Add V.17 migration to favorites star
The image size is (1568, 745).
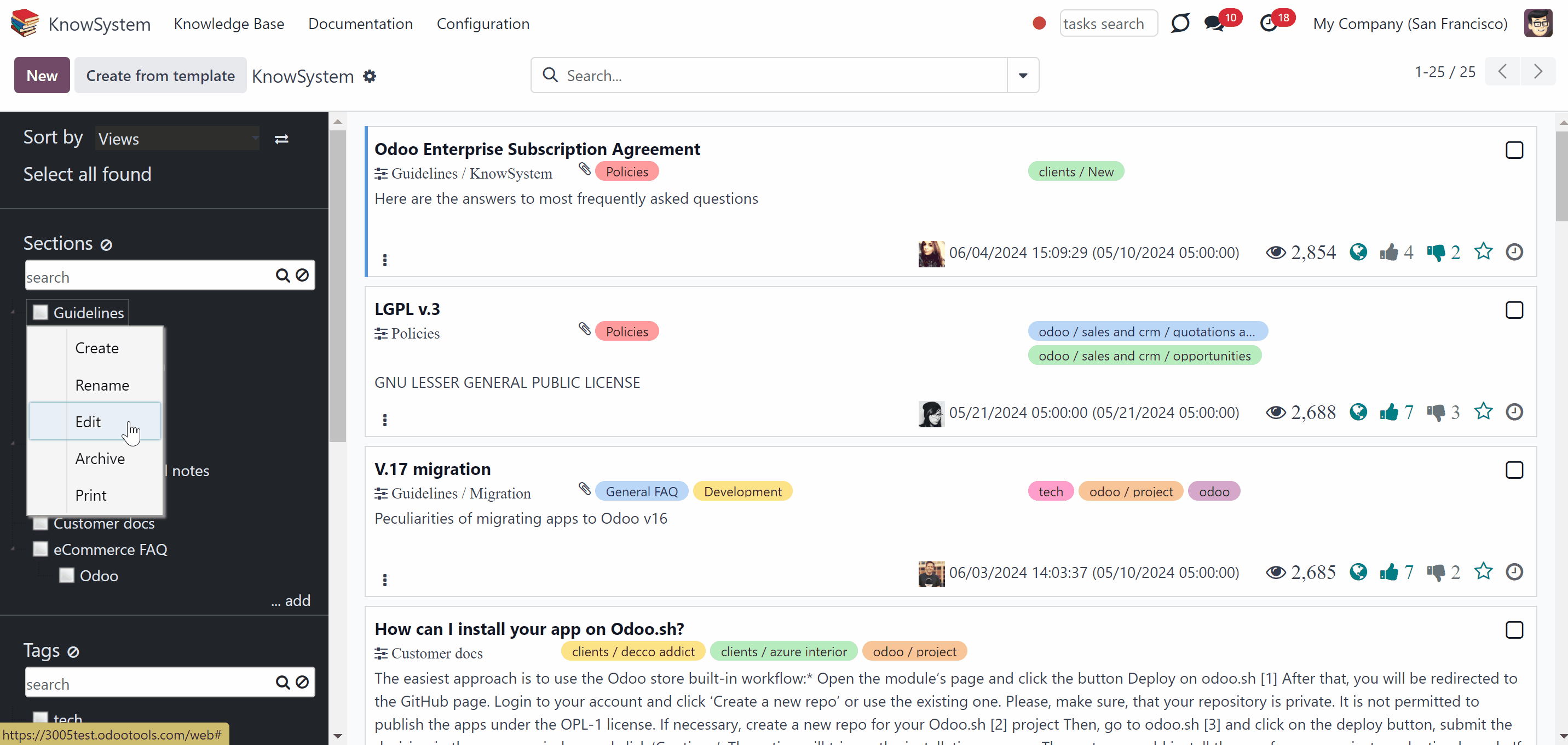(x=1483, y=571)
